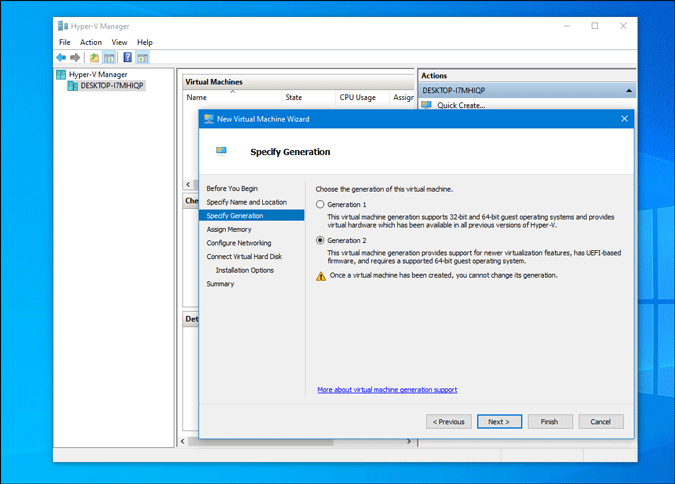The image size is (675, 484).
Task: Click the Assigned Memory column header
Action: [403, 97]
